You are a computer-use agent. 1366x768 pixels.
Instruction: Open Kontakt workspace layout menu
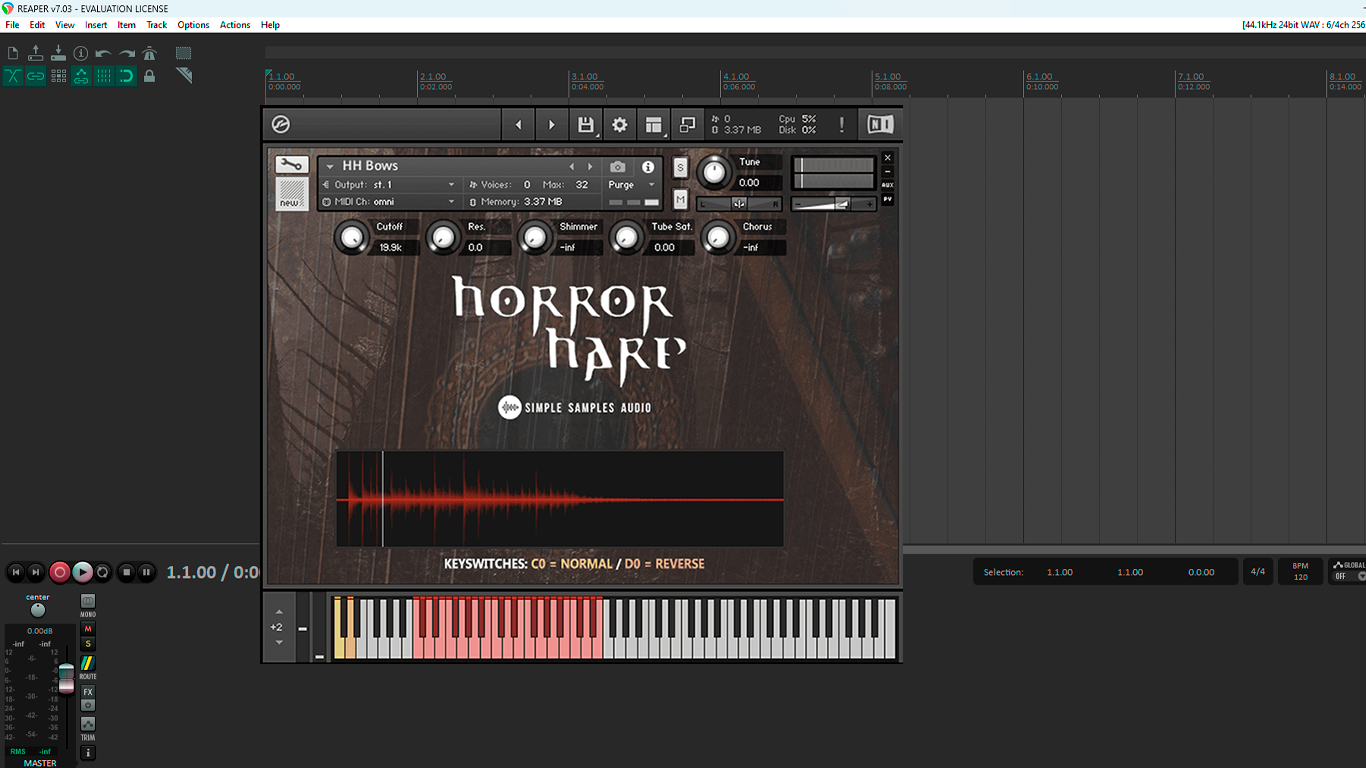(x=654, y=125)
